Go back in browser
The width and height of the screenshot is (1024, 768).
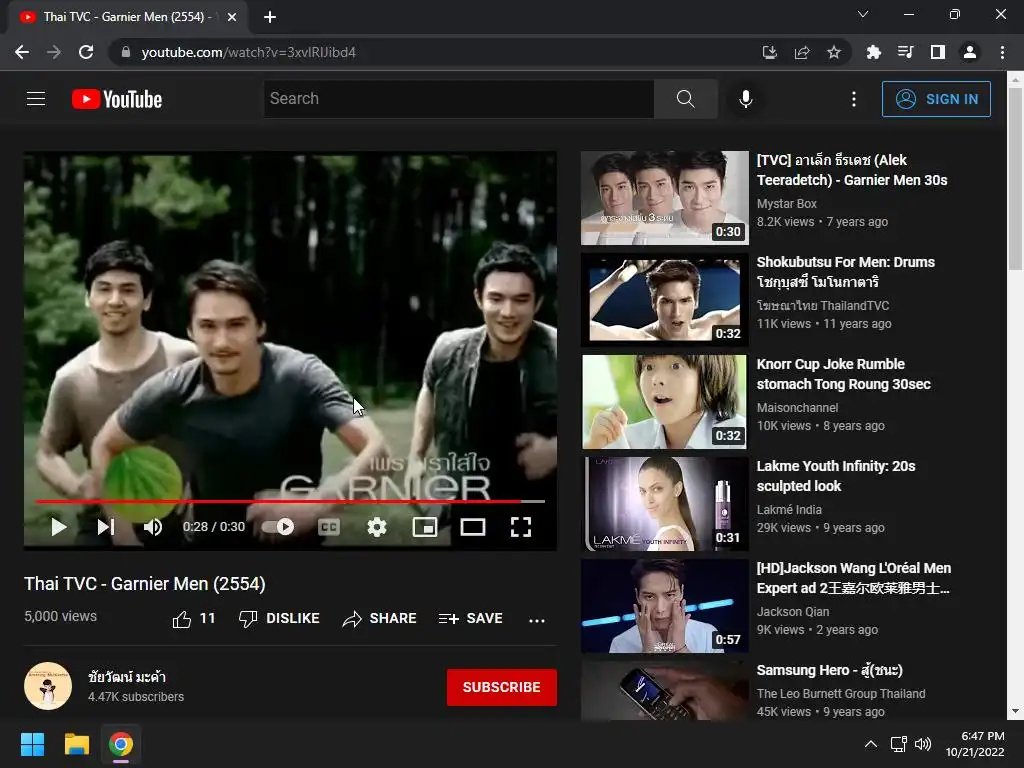pyautogui.click(x=22, y=52)
